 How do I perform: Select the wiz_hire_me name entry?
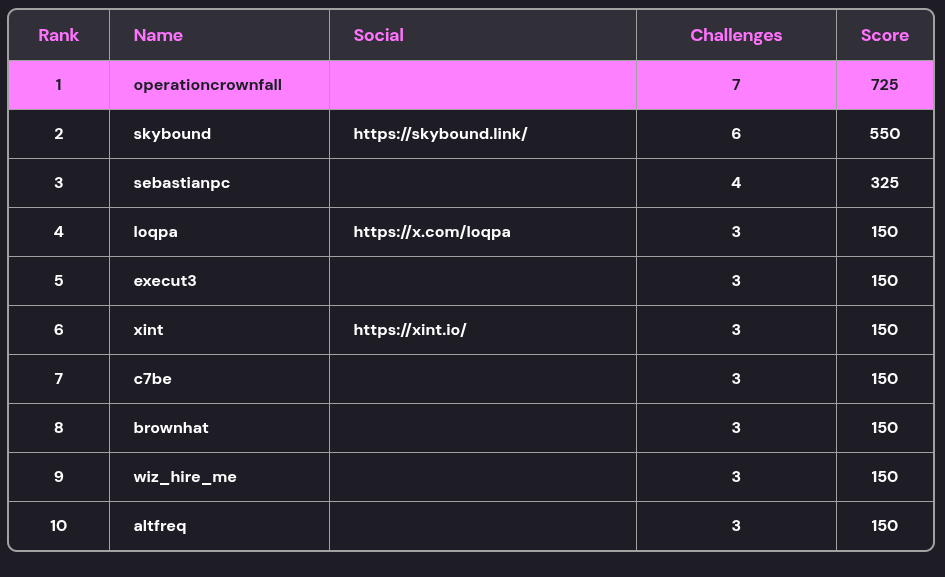click(x=185, y=477)
